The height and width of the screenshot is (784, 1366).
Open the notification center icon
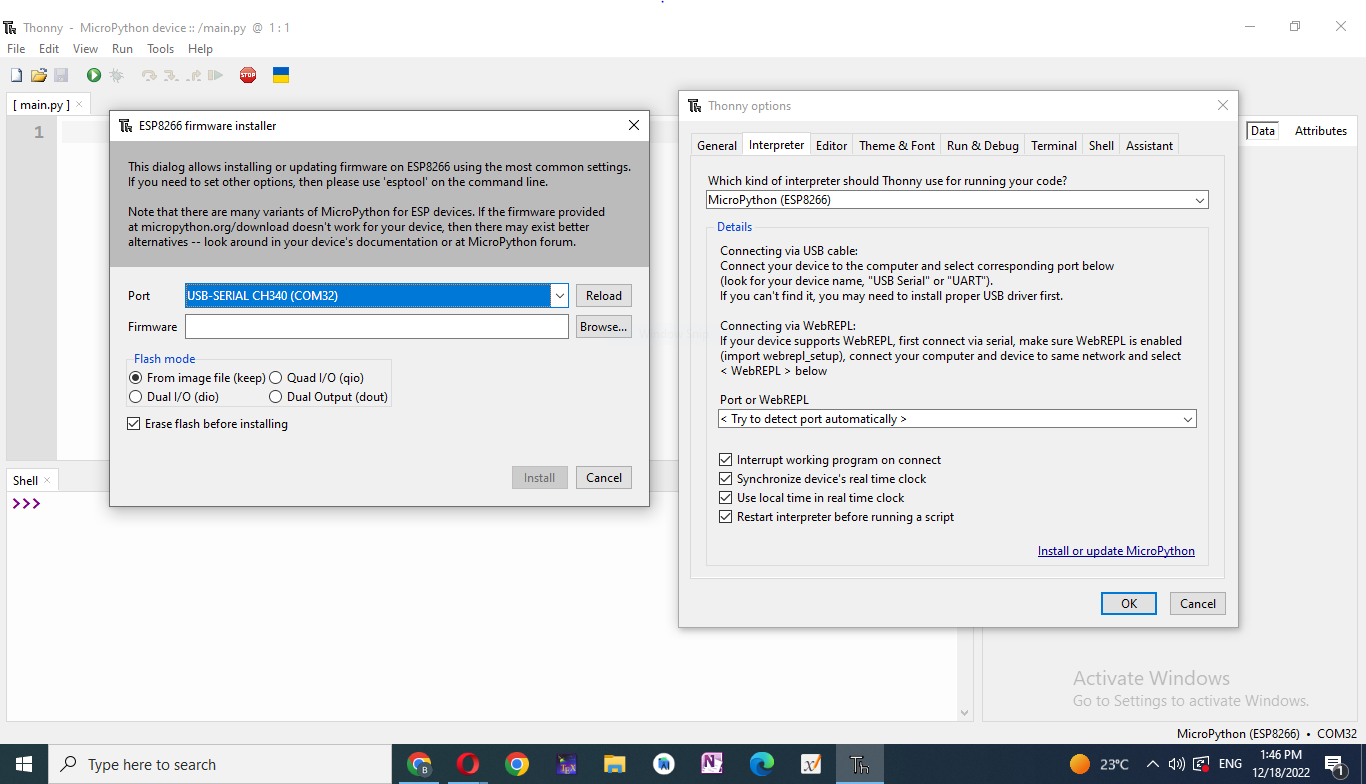click(1335, 764)
